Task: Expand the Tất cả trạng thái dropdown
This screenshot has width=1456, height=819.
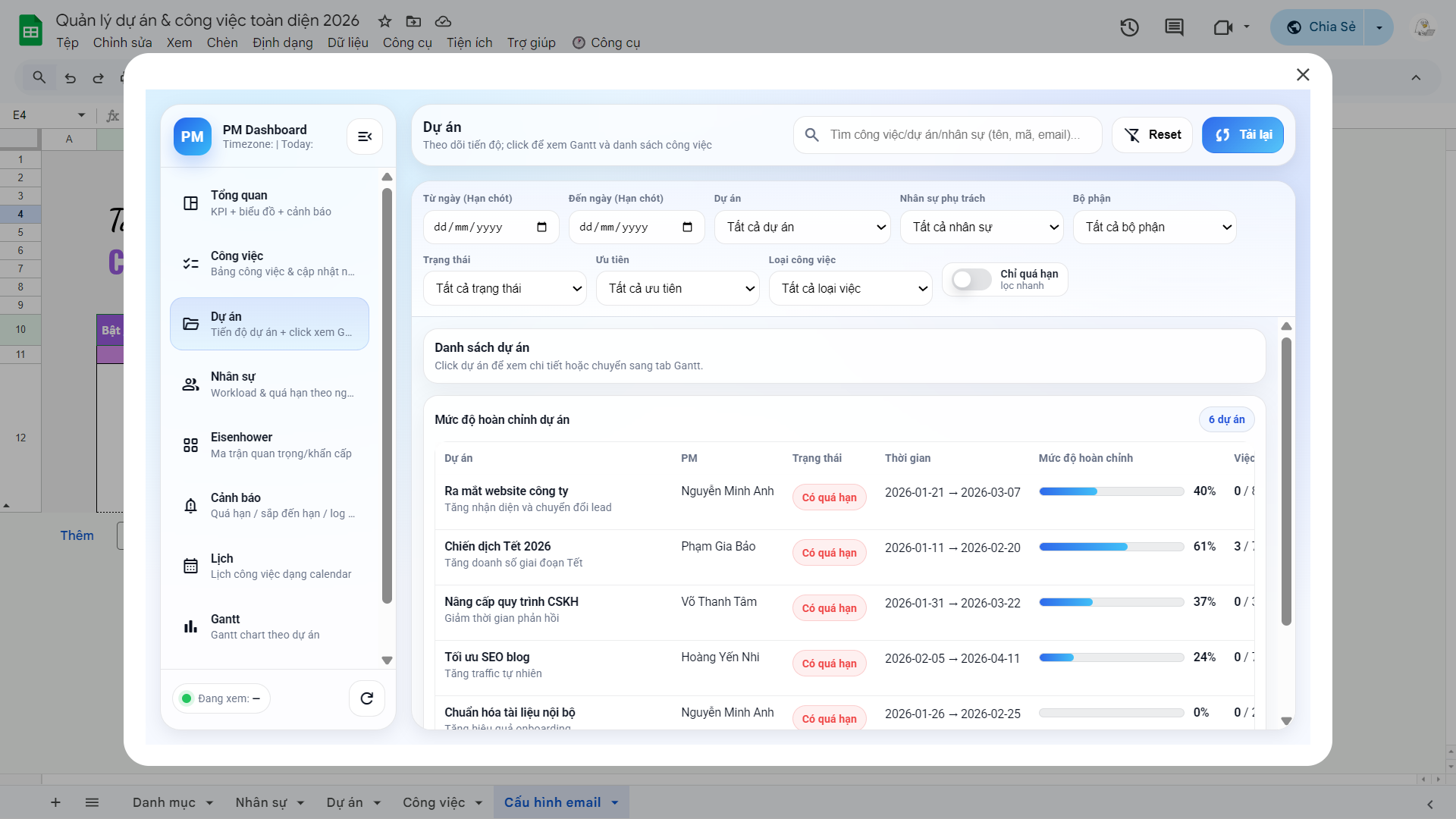Action: [504, 289]
